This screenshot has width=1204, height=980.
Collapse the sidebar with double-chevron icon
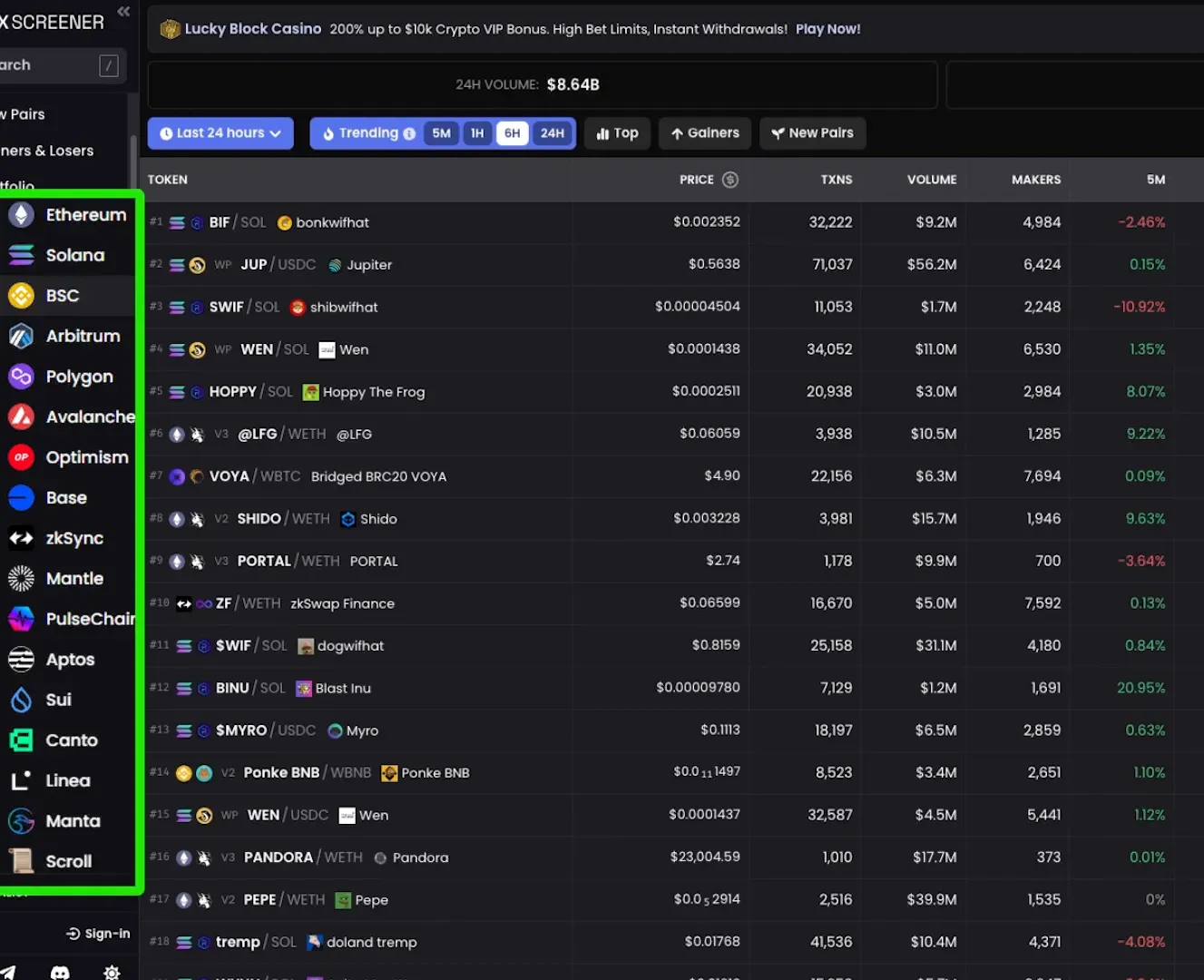[x=123, y=12]
